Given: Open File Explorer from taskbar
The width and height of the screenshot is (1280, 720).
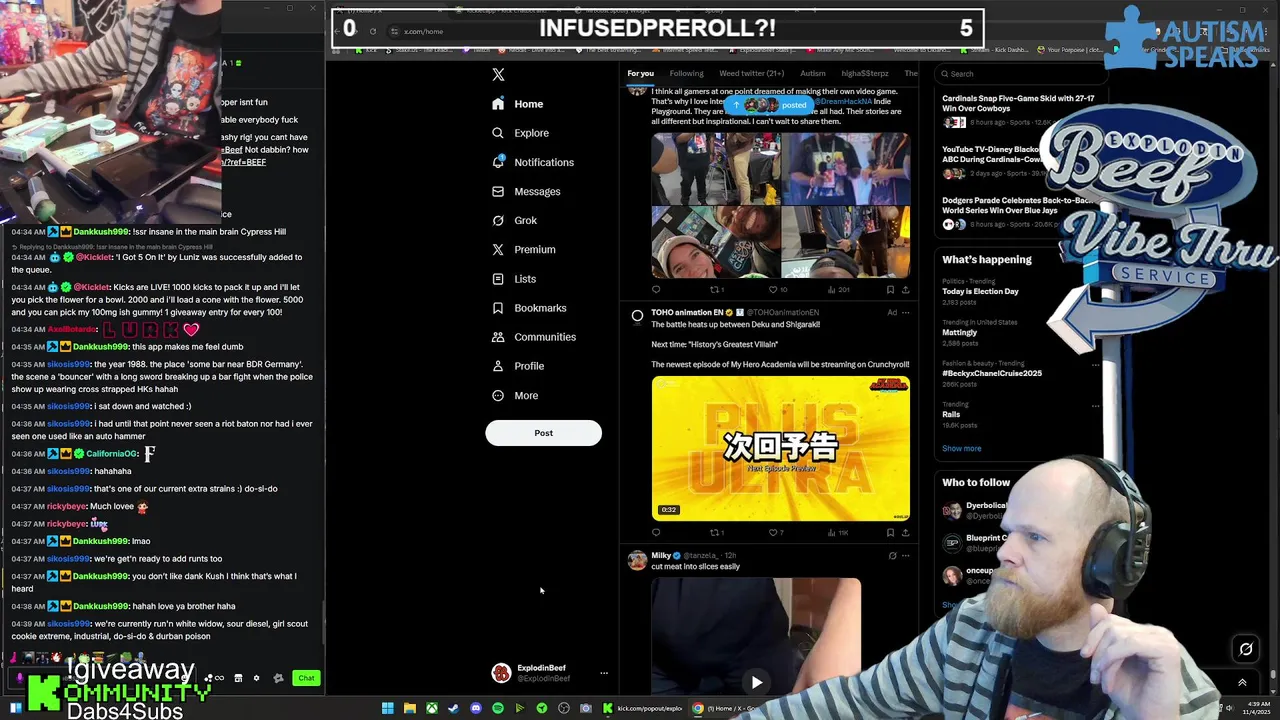Looking at the screenshot, I should [x=409, y=708].
